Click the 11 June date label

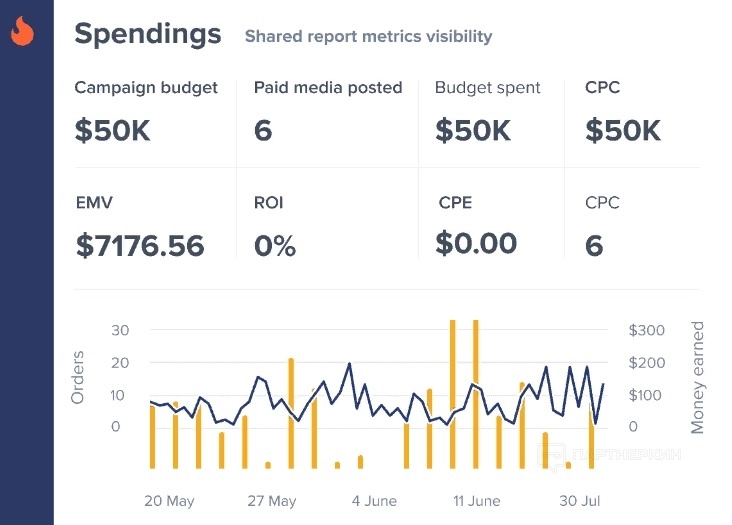tap(476, 501)
